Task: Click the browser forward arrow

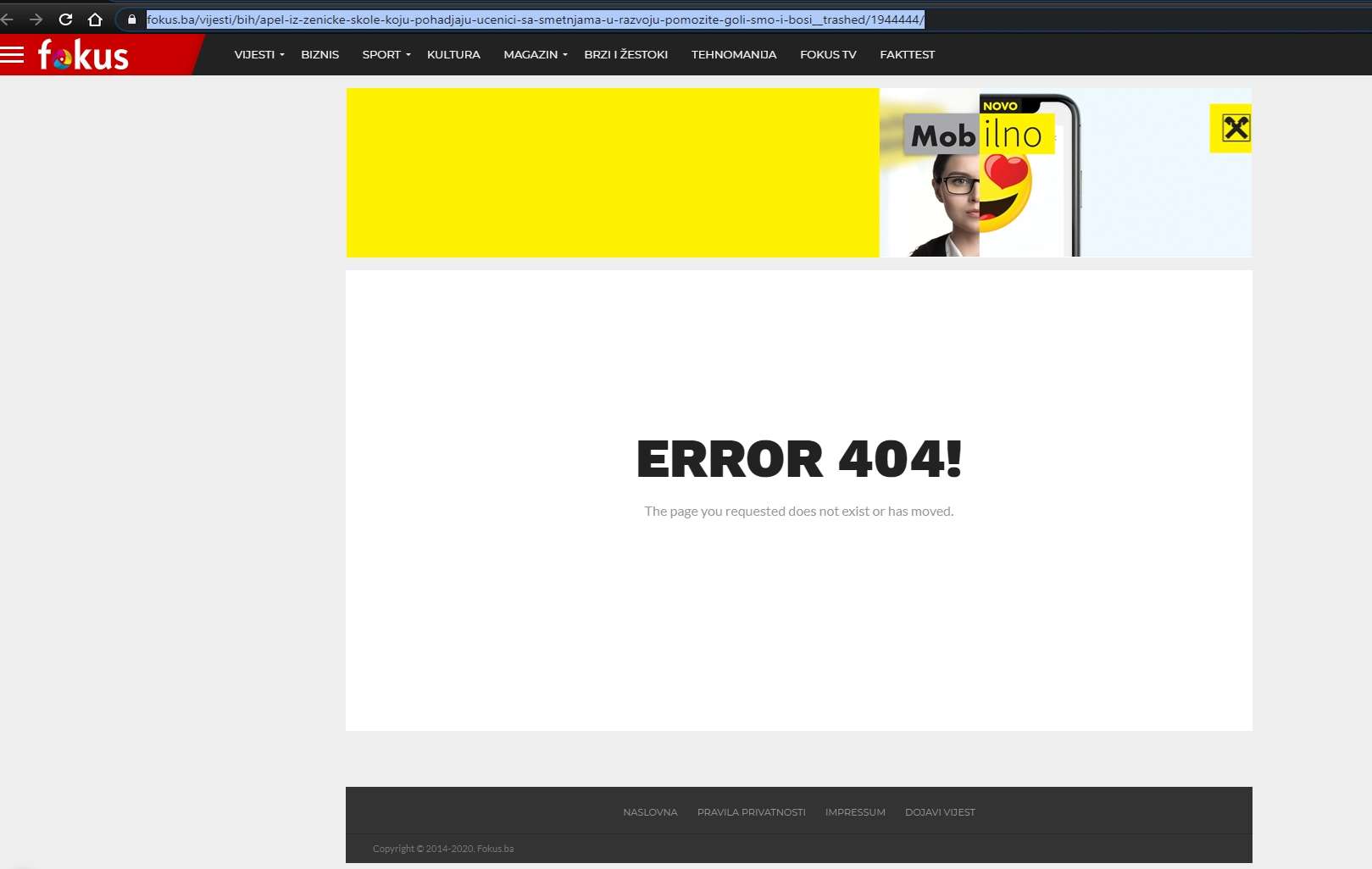Action: point(36,19)
